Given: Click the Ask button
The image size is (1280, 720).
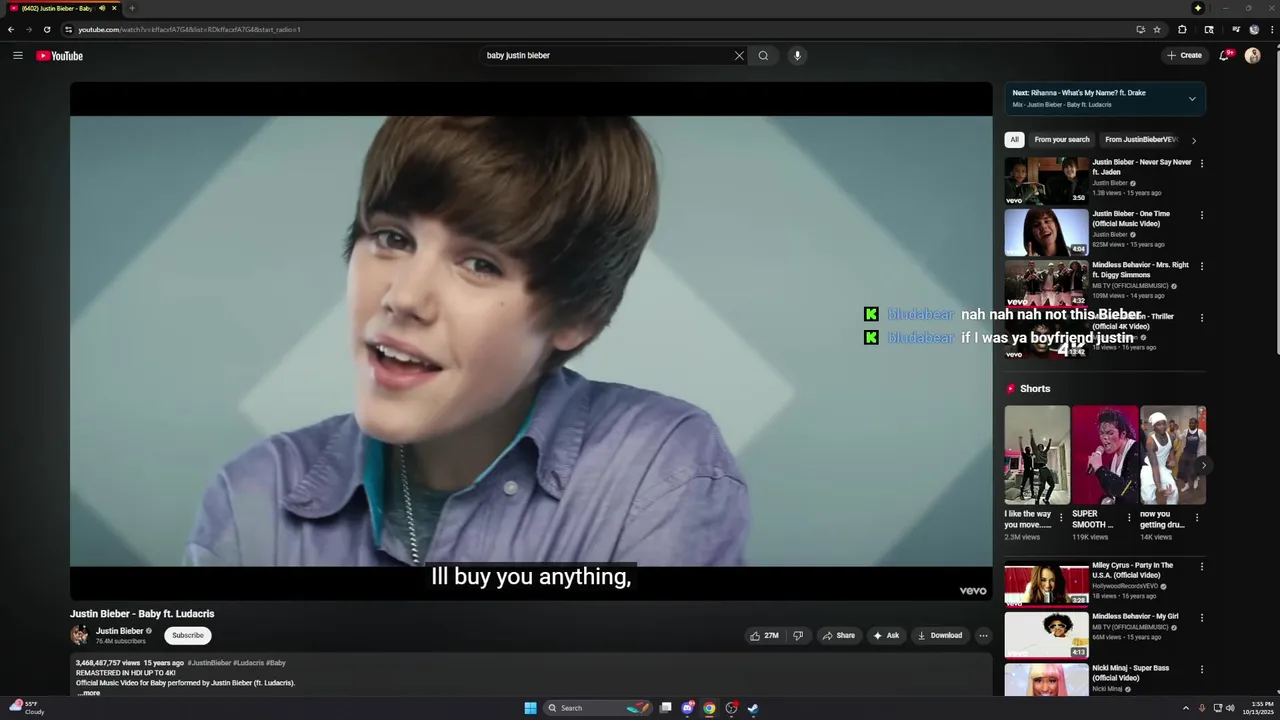Looking at the screenshot, I should click(886, 635).
